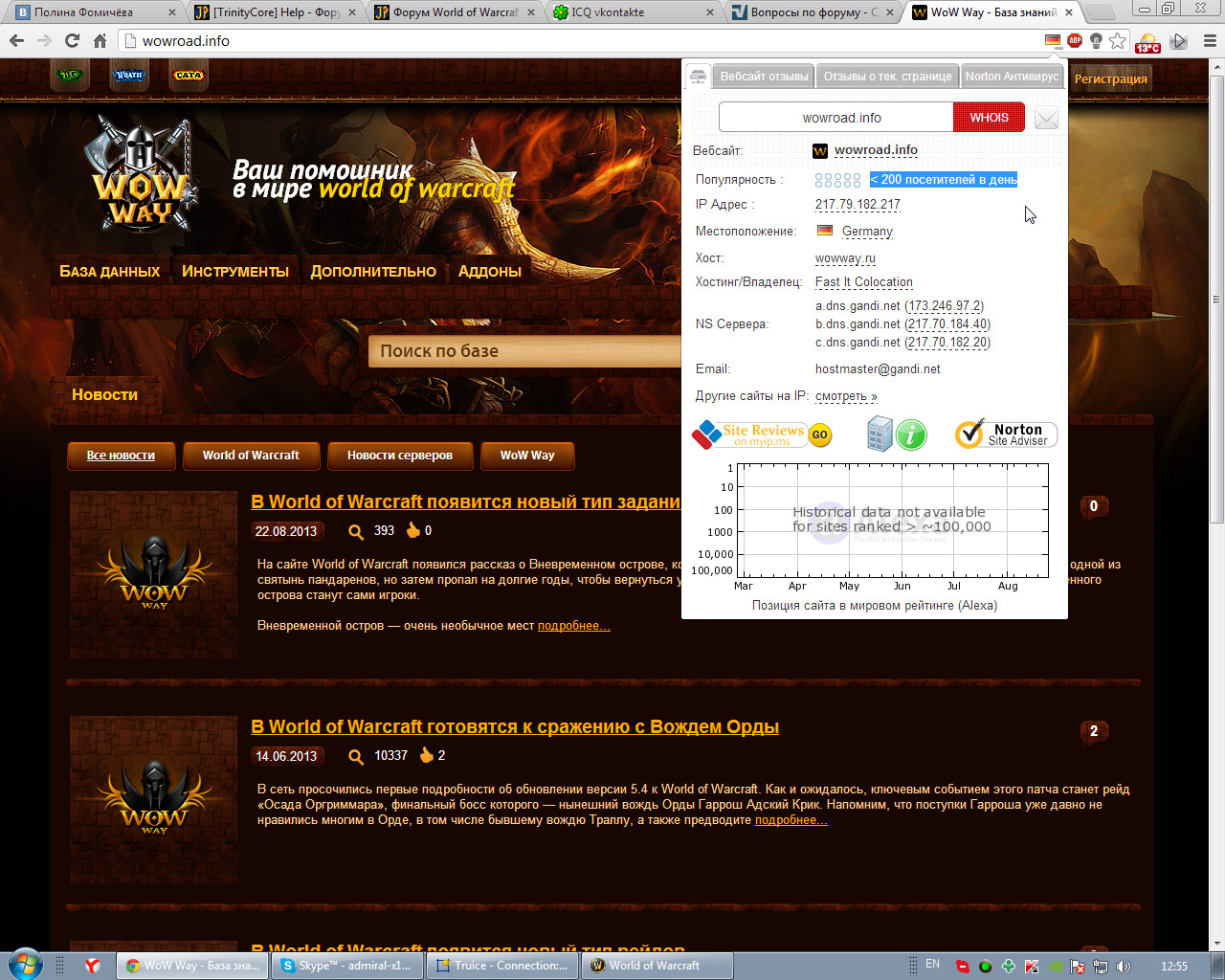The image size is (1225, 980).
Task: Filter news by WoW Way button
Action: [527, 456]
